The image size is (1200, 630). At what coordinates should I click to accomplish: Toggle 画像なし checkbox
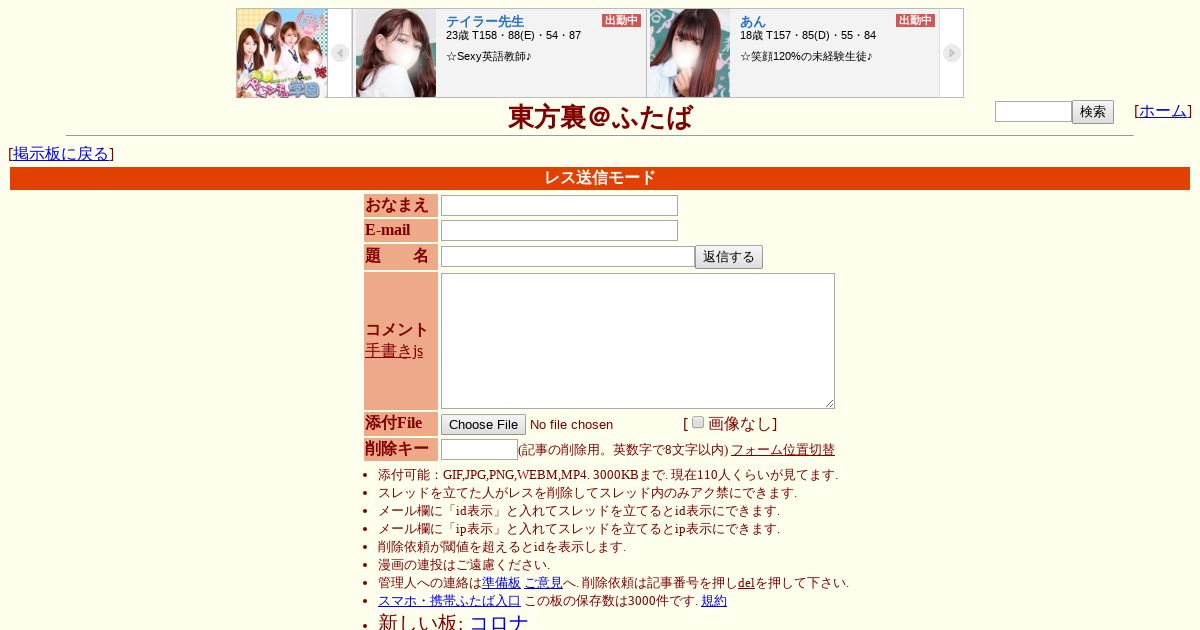click(x=698, y=422)
